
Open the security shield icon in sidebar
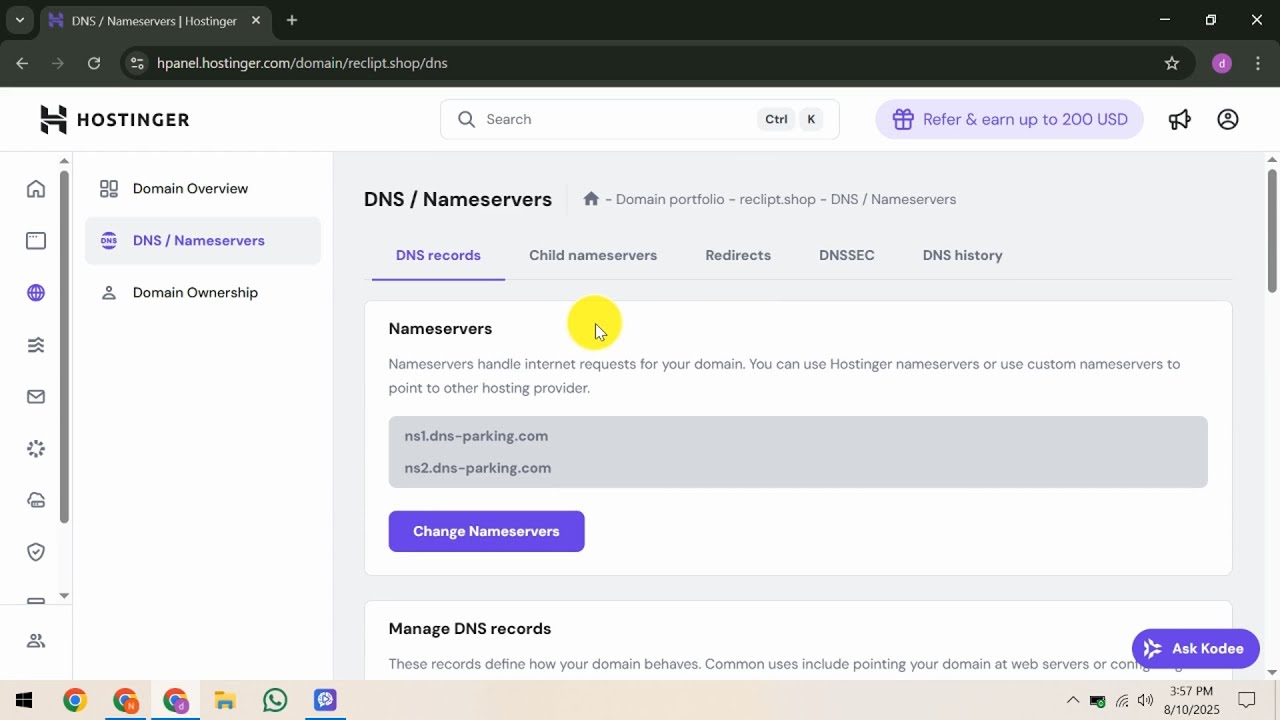[x=36, y=552]
